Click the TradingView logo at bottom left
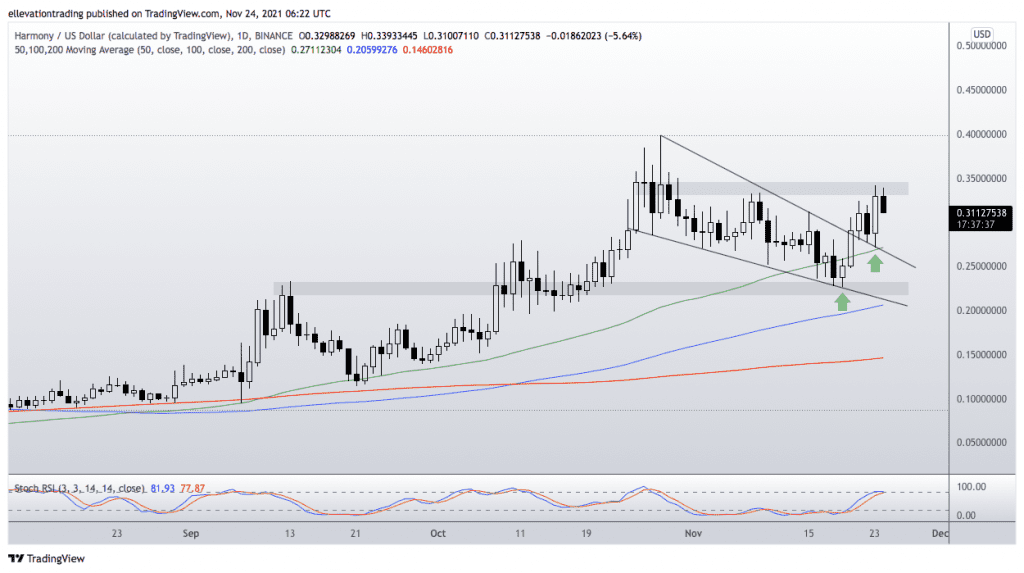This screenshot has width=1024, height=573. click(46, 558)
